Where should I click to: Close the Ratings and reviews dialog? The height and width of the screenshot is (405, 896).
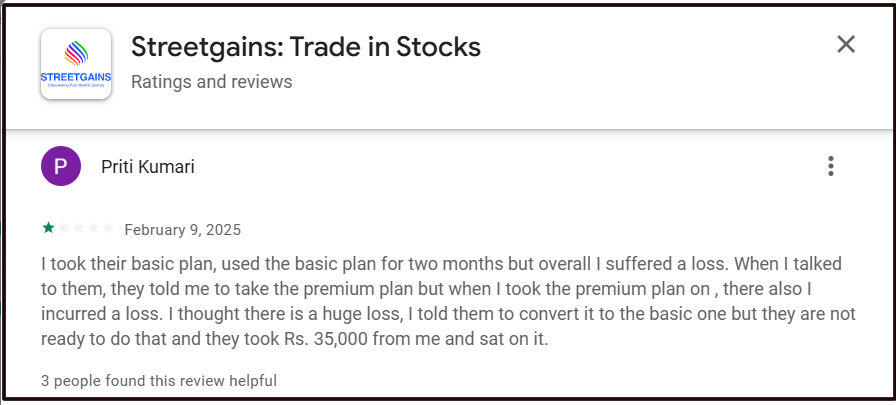pyautogui.click(x=846, y=44)
